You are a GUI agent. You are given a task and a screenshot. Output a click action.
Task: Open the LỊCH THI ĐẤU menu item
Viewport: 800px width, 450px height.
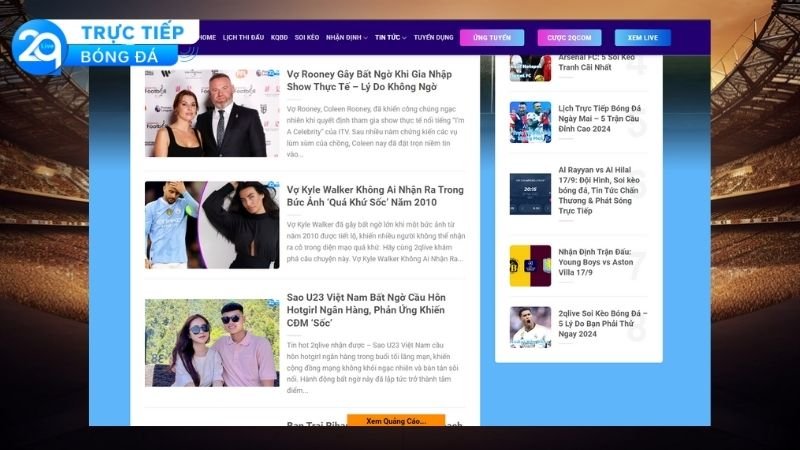(x=243, y=38)
